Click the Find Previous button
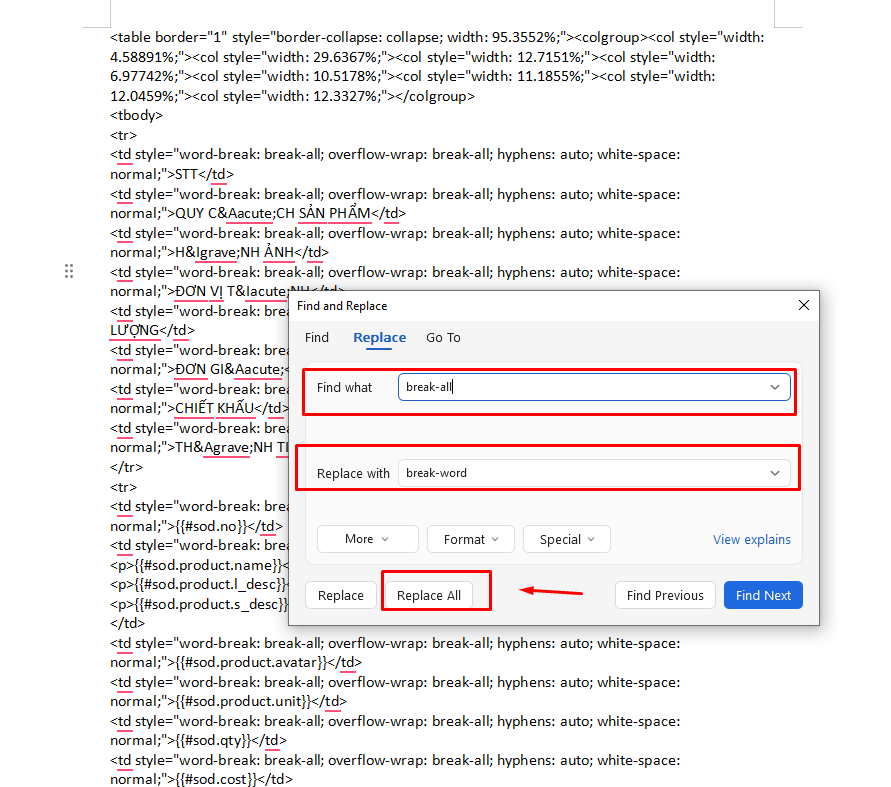The image size is (891, 787). (x=665, y=595)
